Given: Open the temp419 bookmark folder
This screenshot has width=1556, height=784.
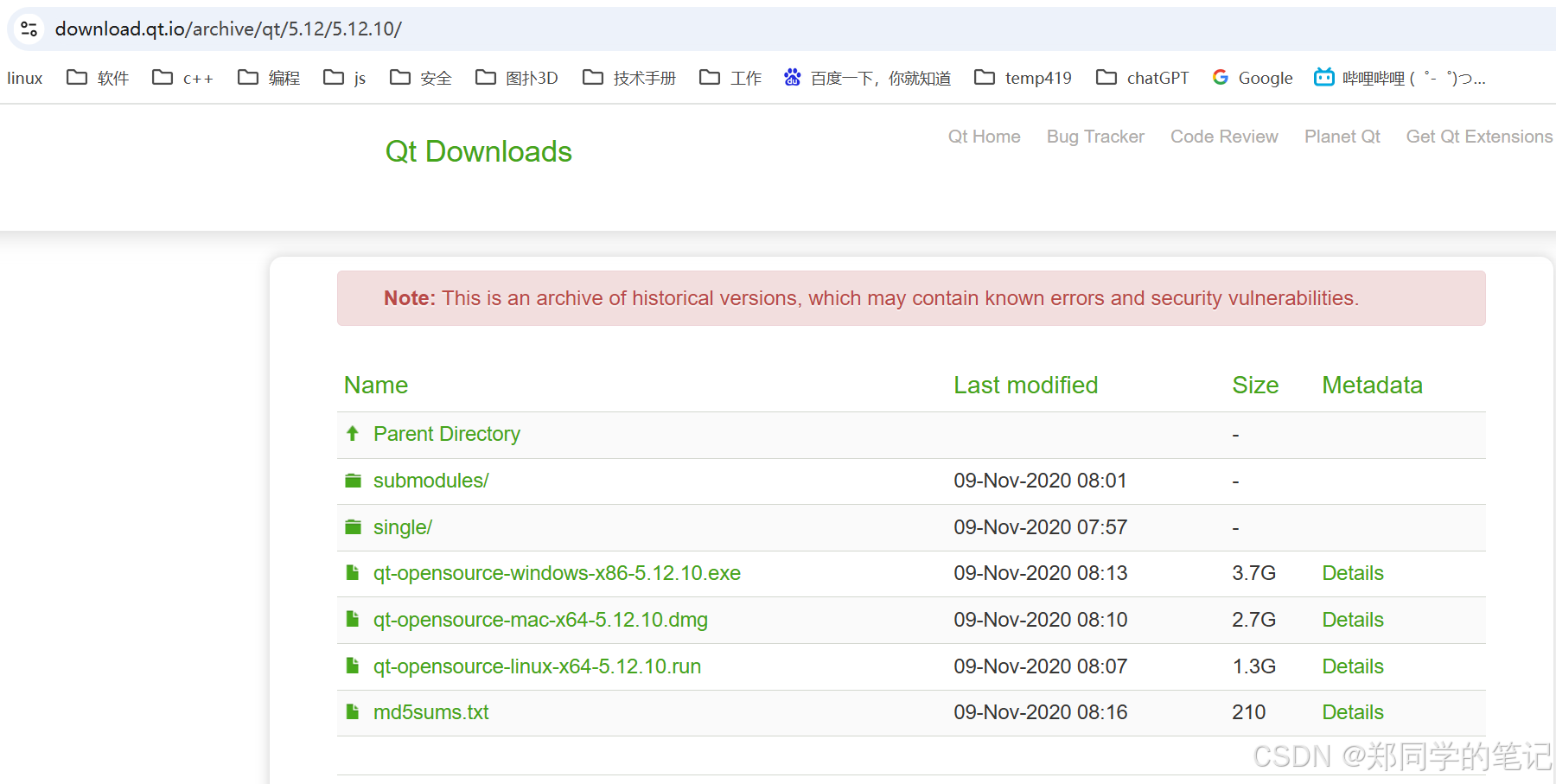Looking at the screenshot, I should (x=1023, y=78).
